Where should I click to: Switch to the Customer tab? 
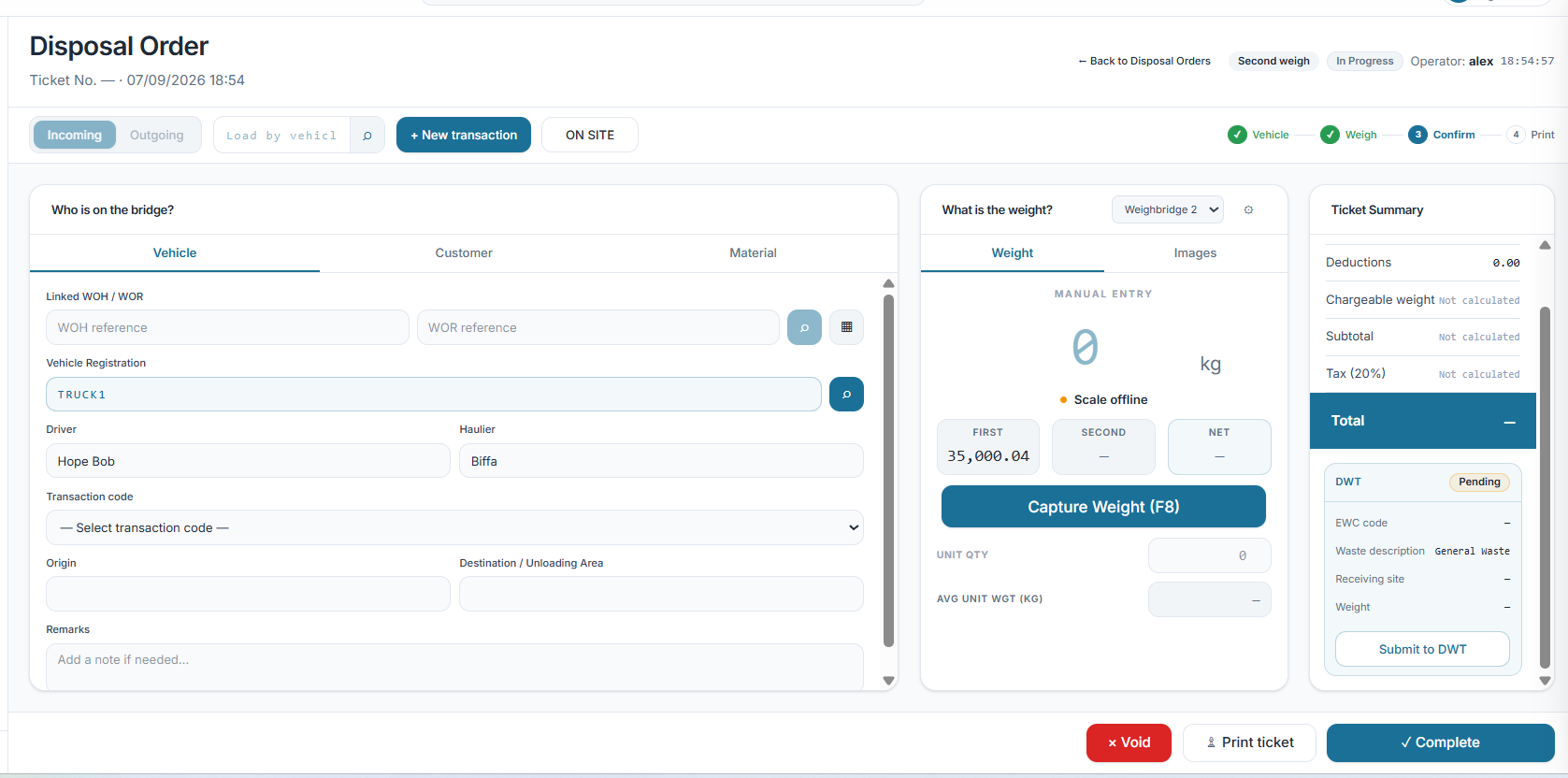pos(464,252)
